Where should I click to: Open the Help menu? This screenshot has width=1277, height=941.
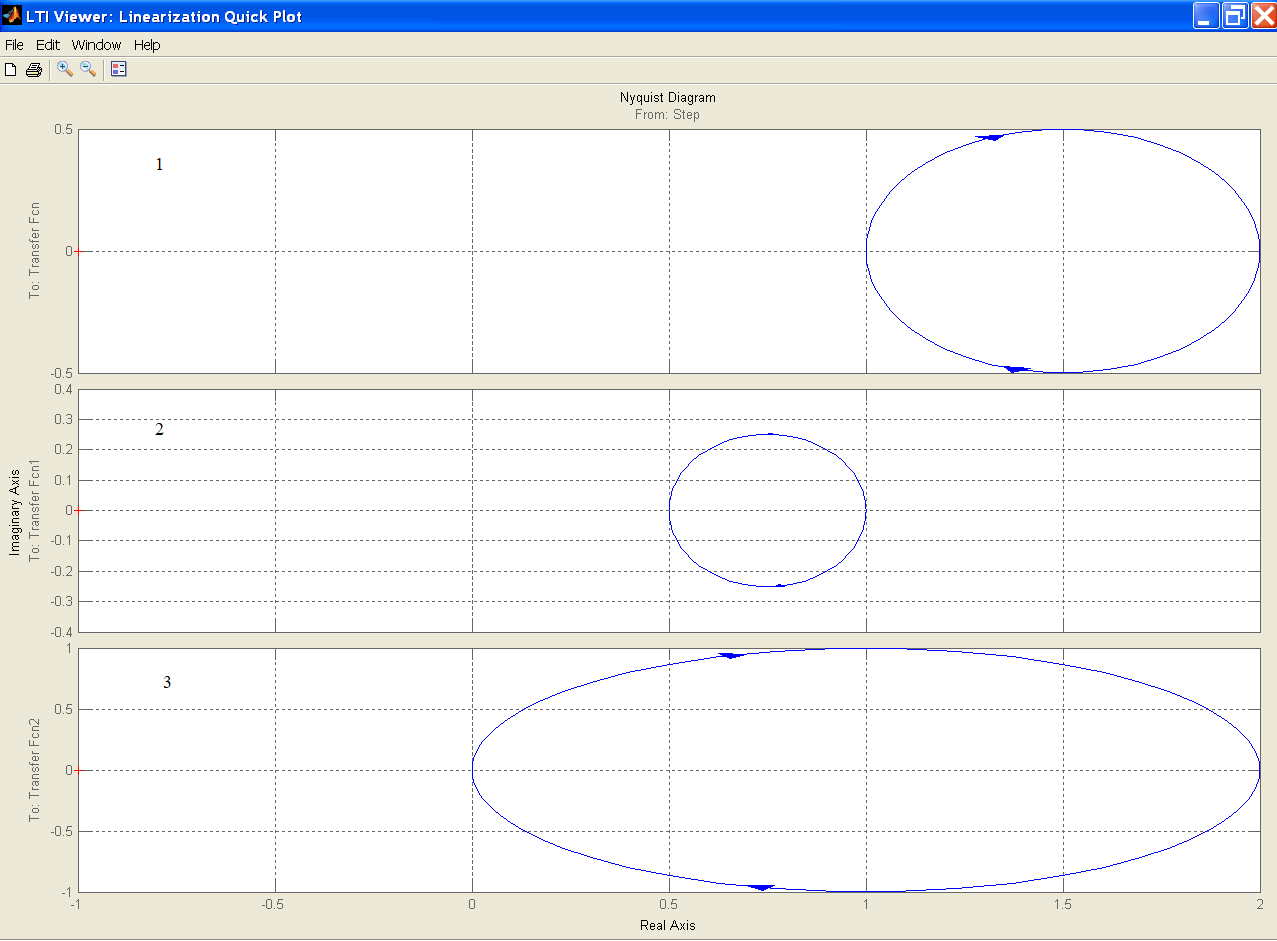click(x=147, y=45)
